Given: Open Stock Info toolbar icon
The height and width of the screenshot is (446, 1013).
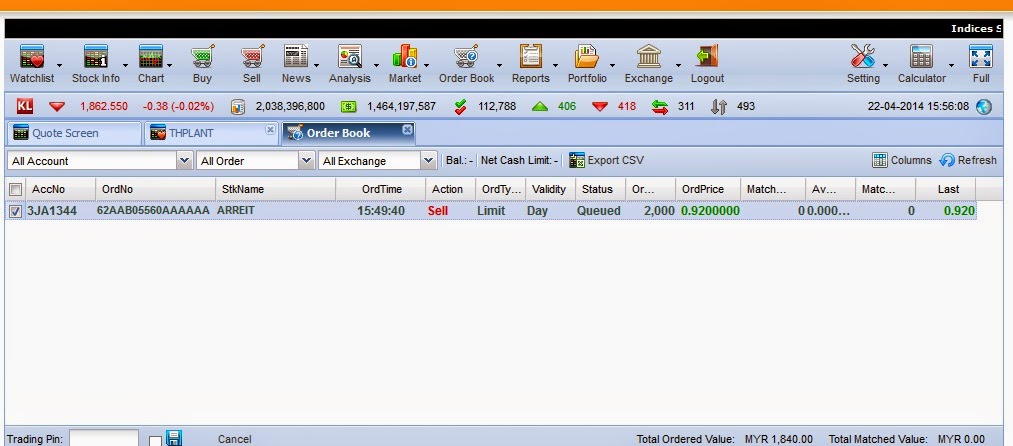Looking at the screenshot, I should (x=96, y=57).
